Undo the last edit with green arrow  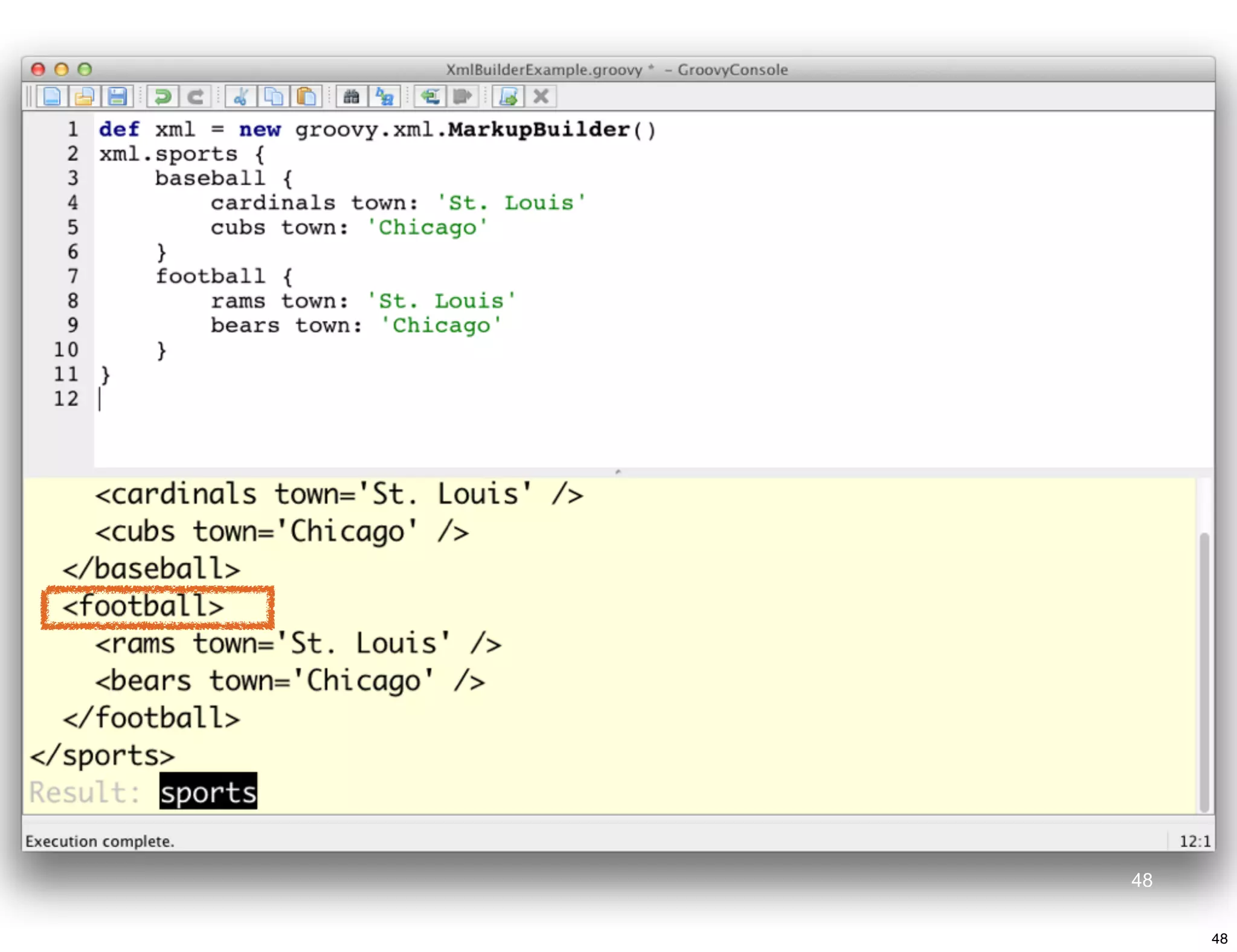coord(162,97)
